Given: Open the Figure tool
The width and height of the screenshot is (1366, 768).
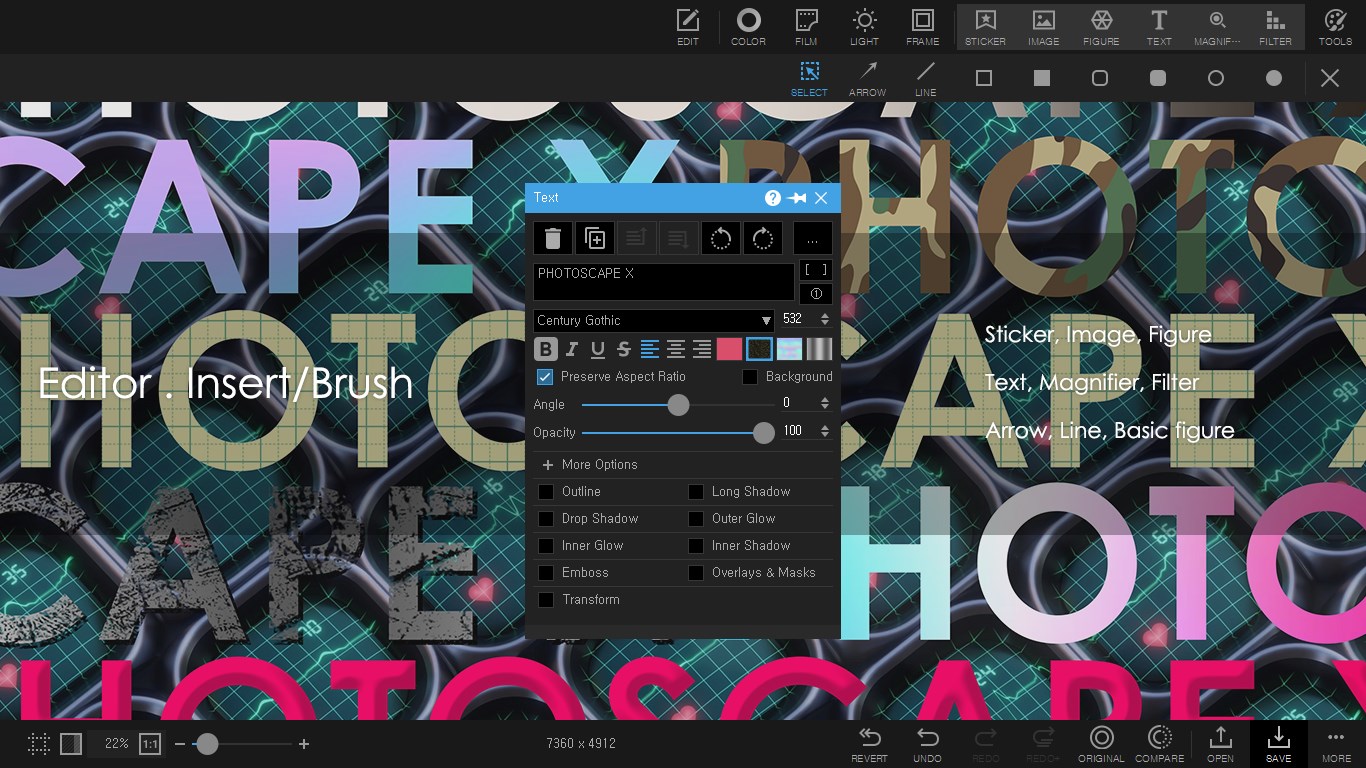Looking at the screenshot, I should 1100,26.
